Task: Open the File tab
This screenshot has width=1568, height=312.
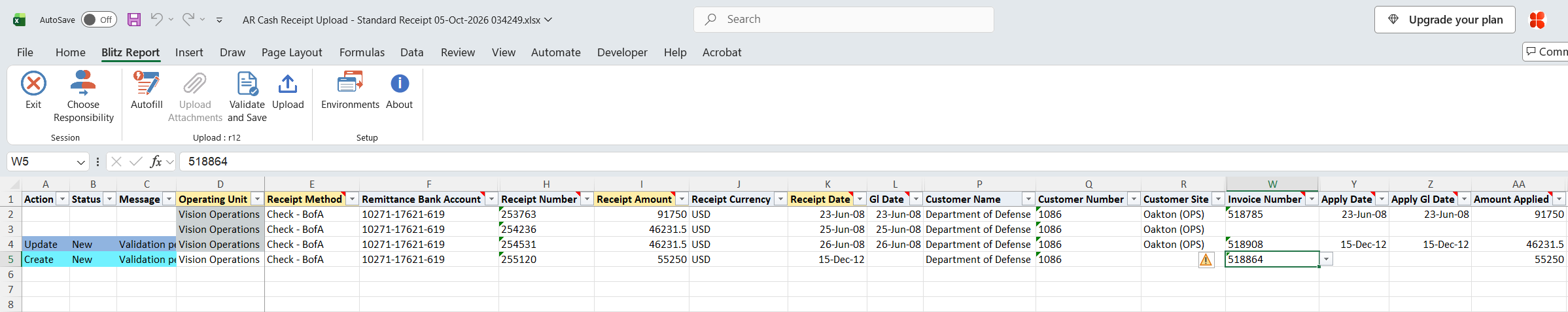Action: (x=25, y=52)
